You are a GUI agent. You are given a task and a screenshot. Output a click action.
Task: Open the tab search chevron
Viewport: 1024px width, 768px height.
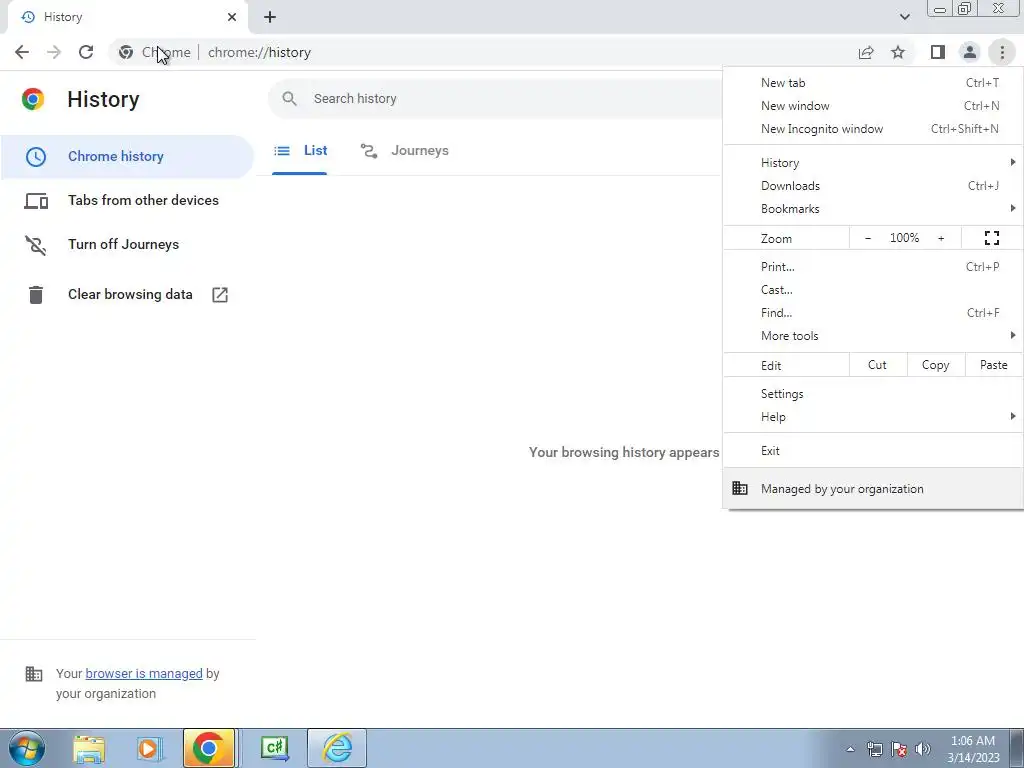point(904,17)
